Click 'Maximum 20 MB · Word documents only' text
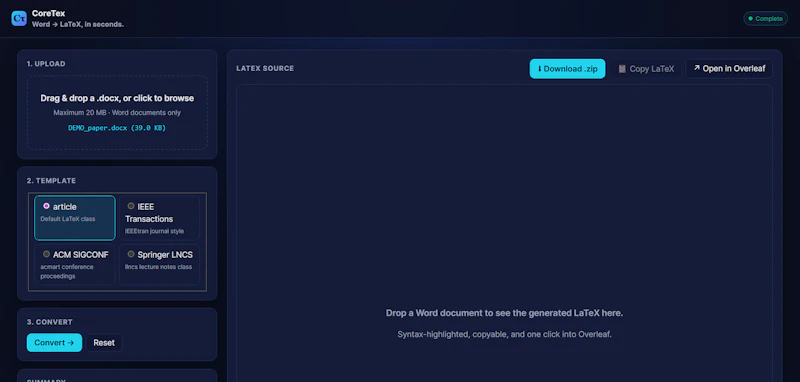800x382 pixels. (x=117, y=113)
